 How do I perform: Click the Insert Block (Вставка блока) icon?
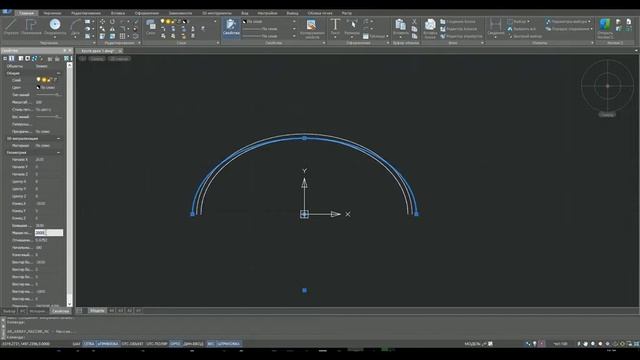[430, 28]
